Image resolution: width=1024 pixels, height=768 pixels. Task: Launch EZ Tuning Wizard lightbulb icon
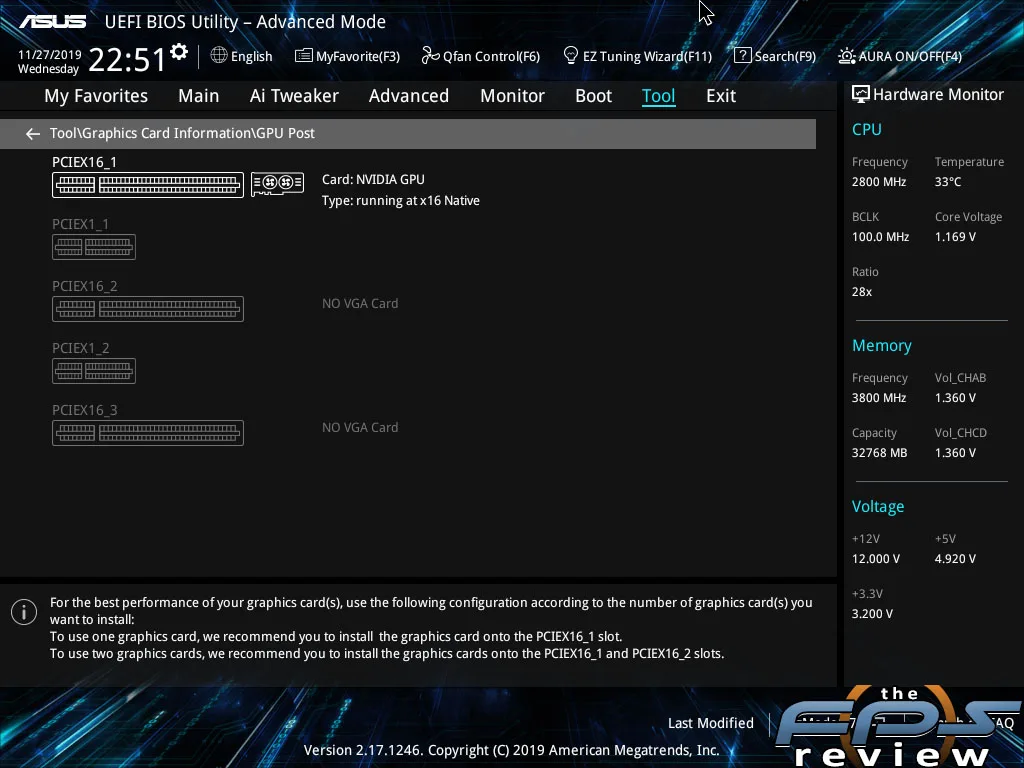[571, 56]
